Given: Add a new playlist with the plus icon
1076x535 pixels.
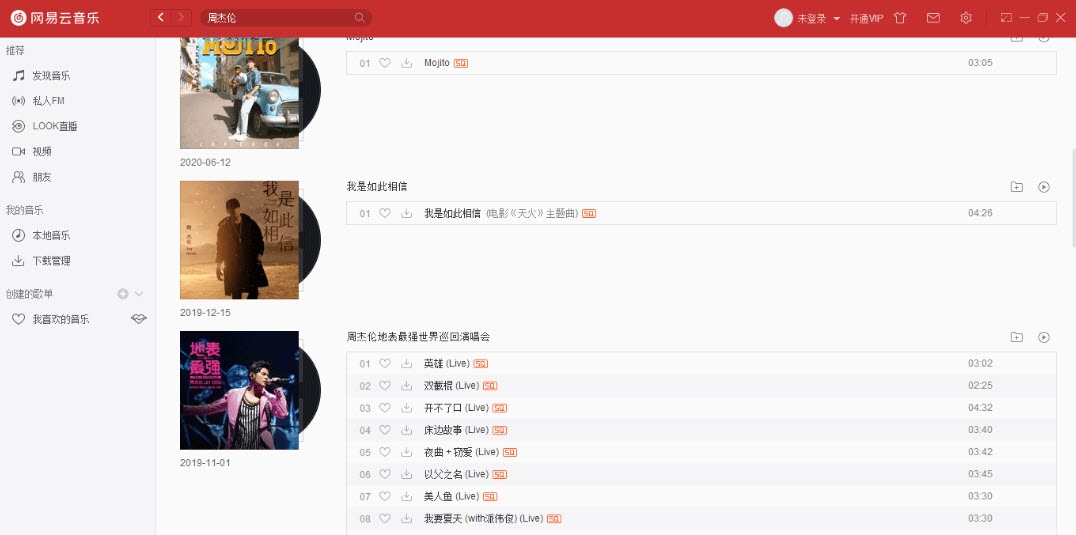Looking at the screenshot, I should pyautogui.click(x=123, y=294).
